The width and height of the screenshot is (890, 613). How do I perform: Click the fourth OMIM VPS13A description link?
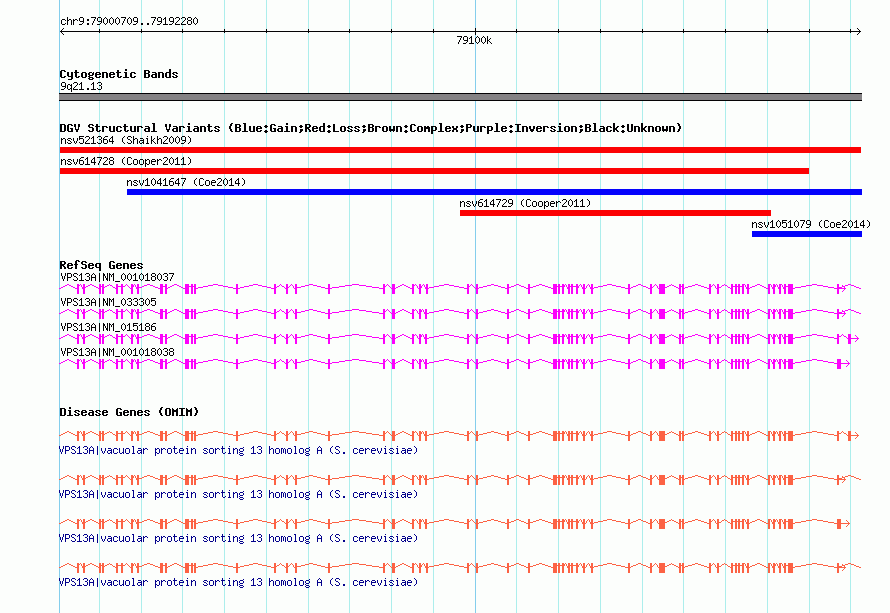tap(238, 582)
